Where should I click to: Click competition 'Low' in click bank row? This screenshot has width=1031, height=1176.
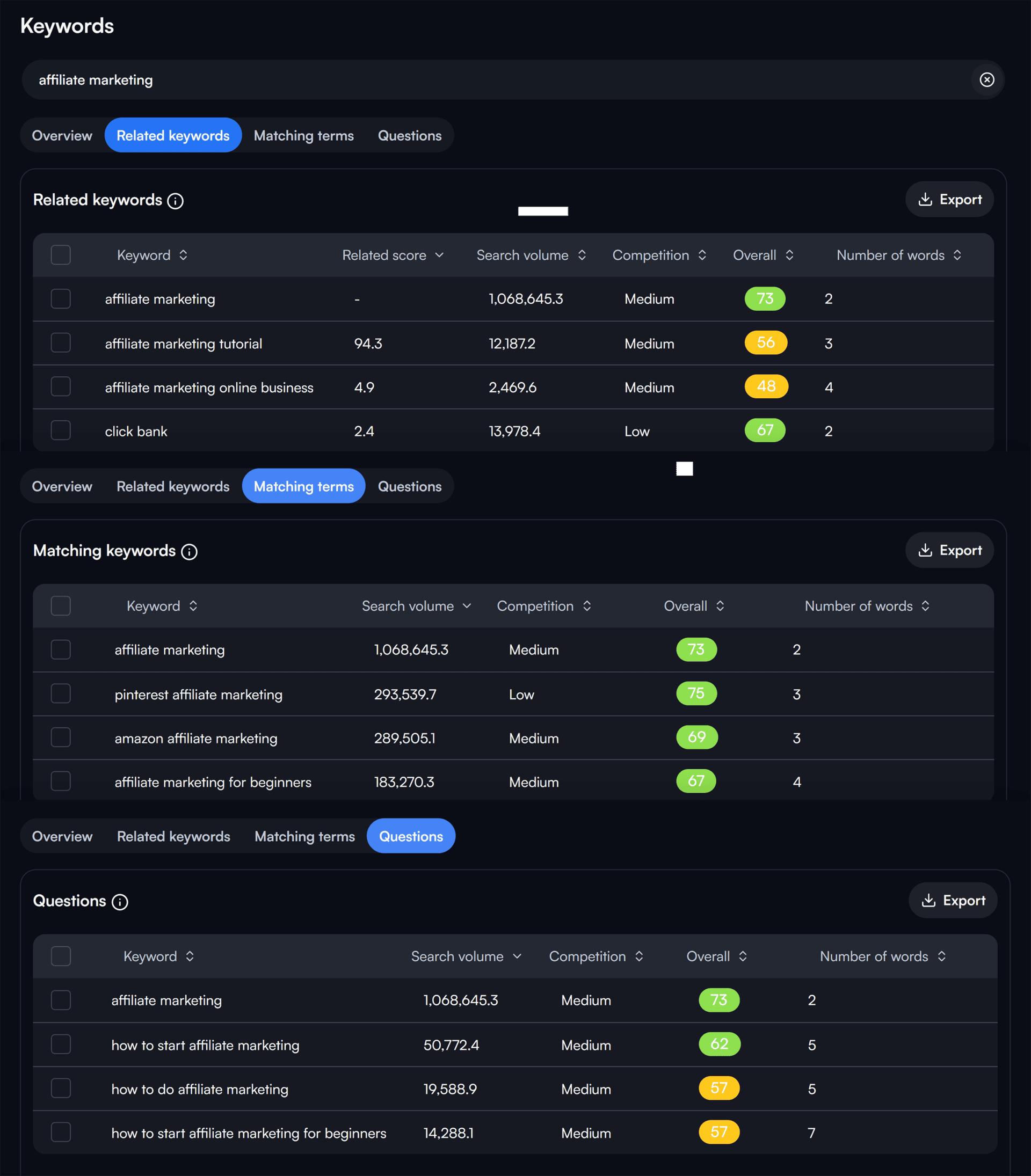637,432
